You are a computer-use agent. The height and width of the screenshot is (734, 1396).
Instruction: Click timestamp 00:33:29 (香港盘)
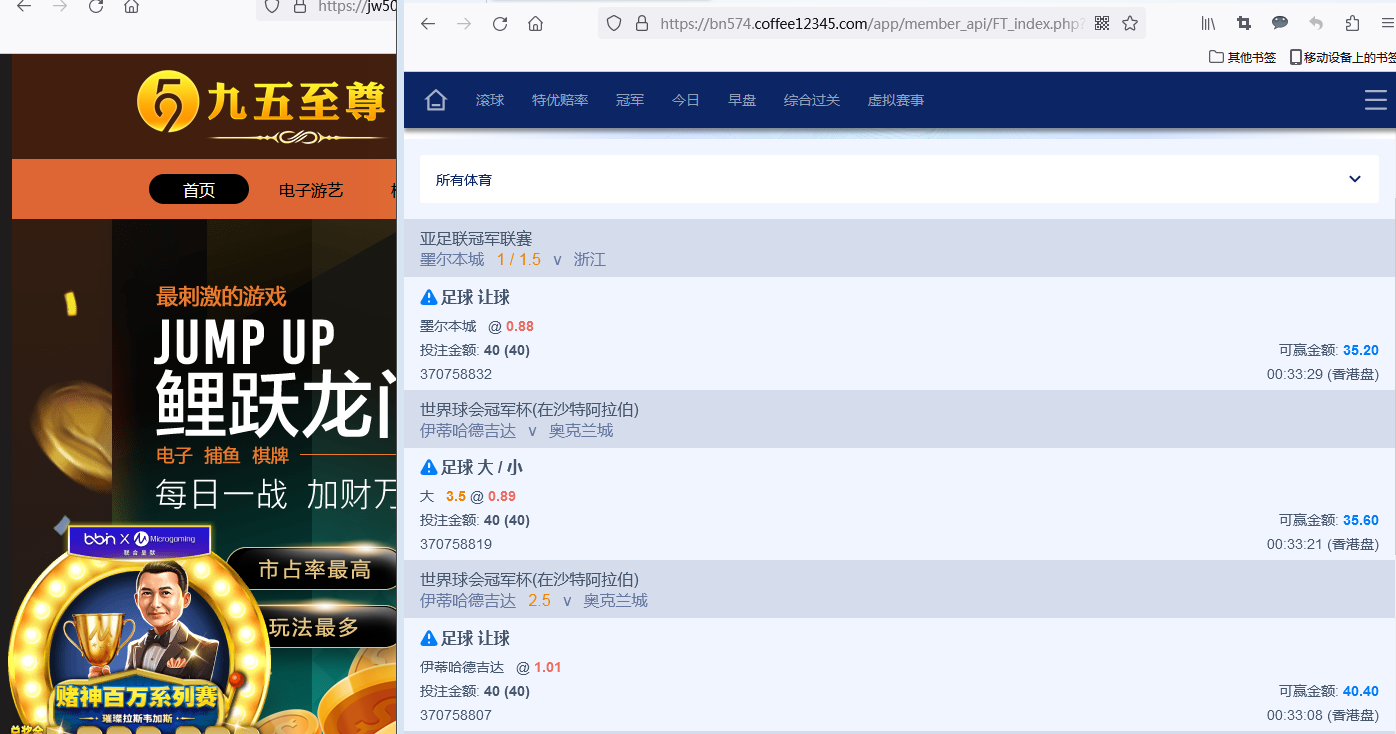tap(1323, 374)
